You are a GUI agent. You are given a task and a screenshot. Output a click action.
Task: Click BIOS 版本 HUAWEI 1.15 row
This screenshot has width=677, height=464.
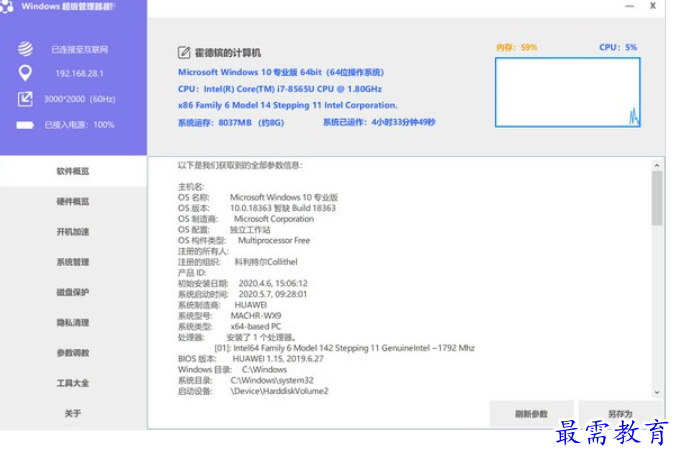tap(250, 359)
